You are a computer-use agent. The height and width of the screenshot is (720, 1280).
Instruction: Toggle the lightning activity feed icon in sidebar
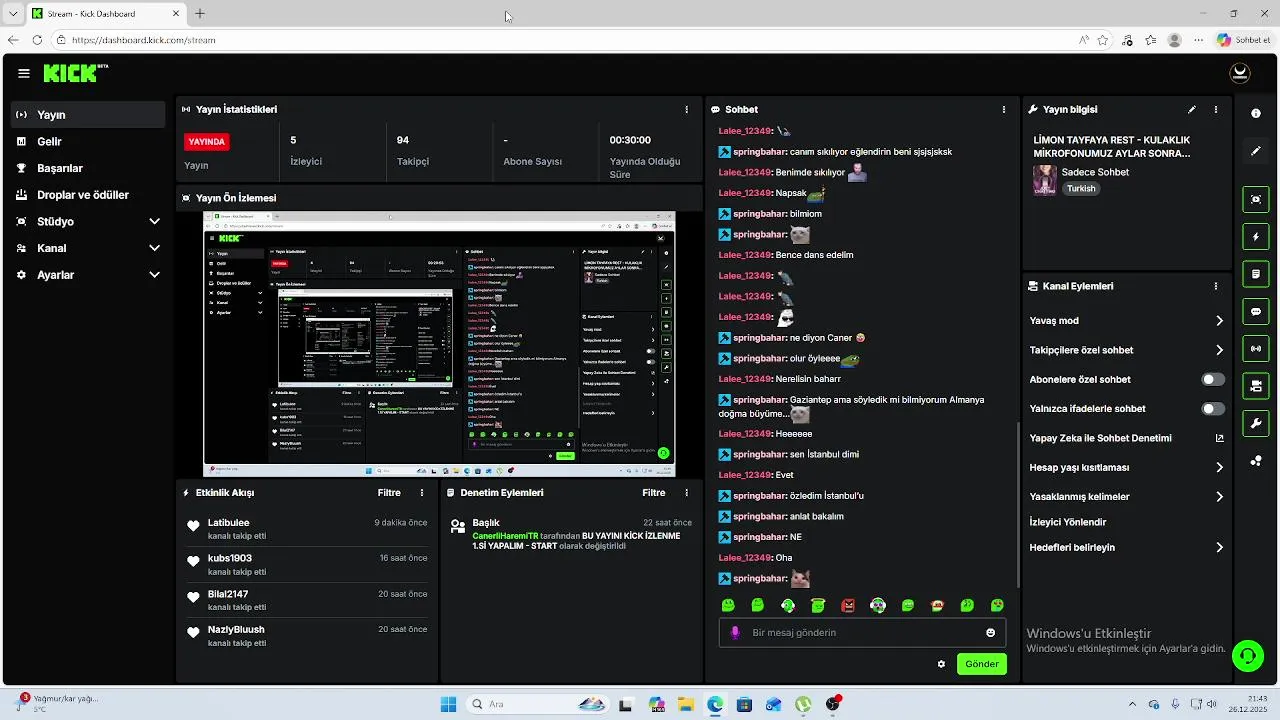coord(1256,237)
